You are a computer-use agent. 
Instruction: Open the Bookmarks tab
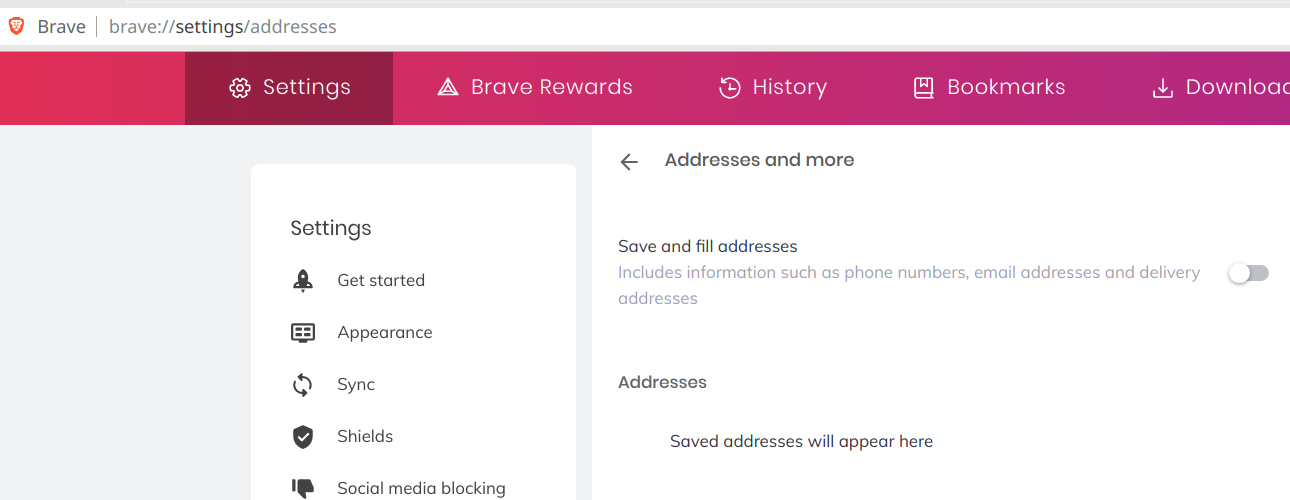(x=989, y=88)
